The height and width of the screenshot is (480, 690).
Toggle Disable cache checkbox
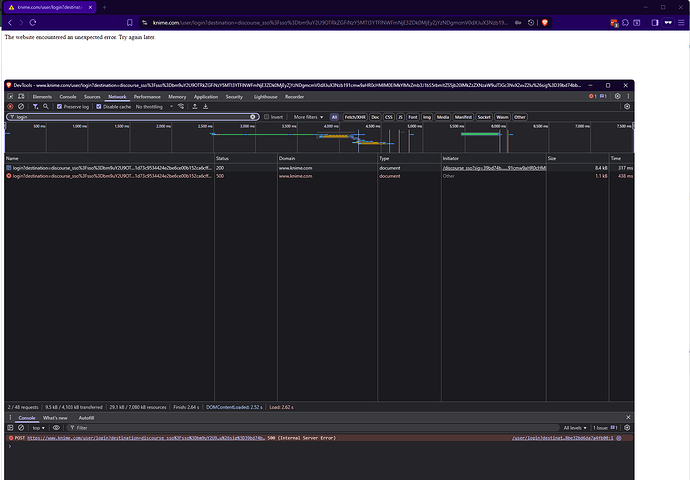click(x=99, y=106)
